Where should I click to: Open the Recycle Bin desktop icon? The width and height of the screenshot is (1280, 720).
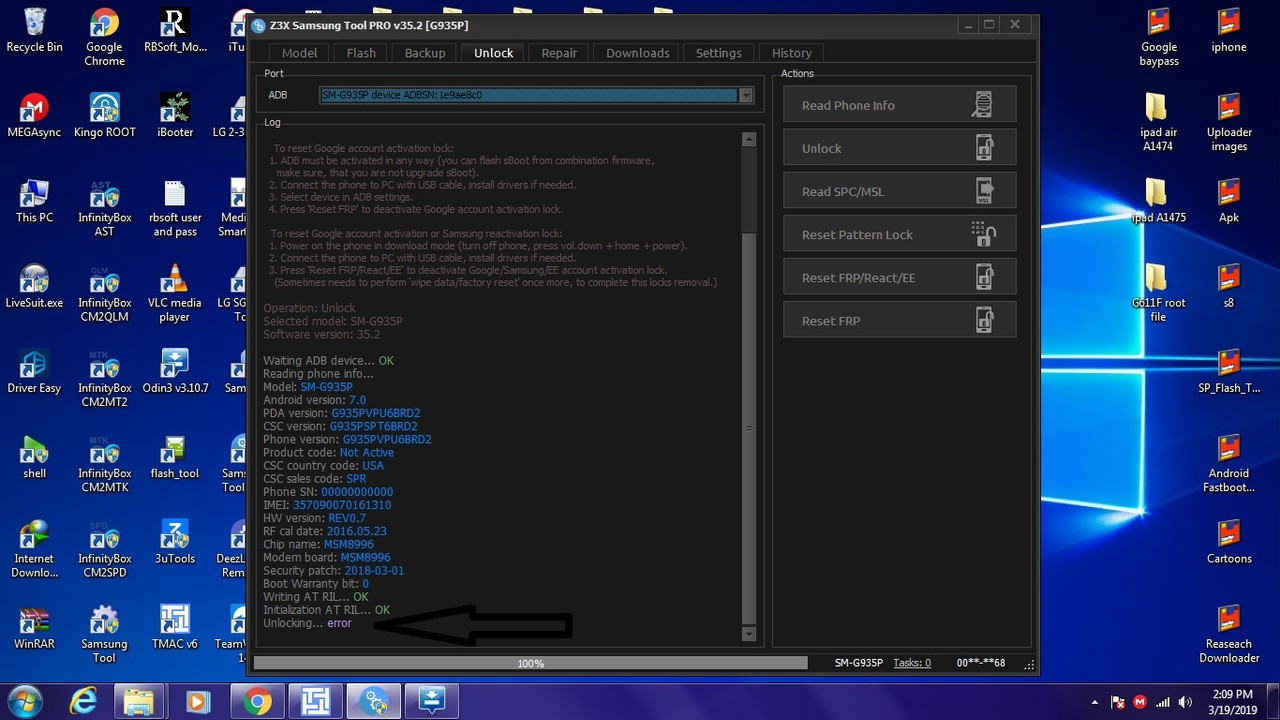coord(34,30)
